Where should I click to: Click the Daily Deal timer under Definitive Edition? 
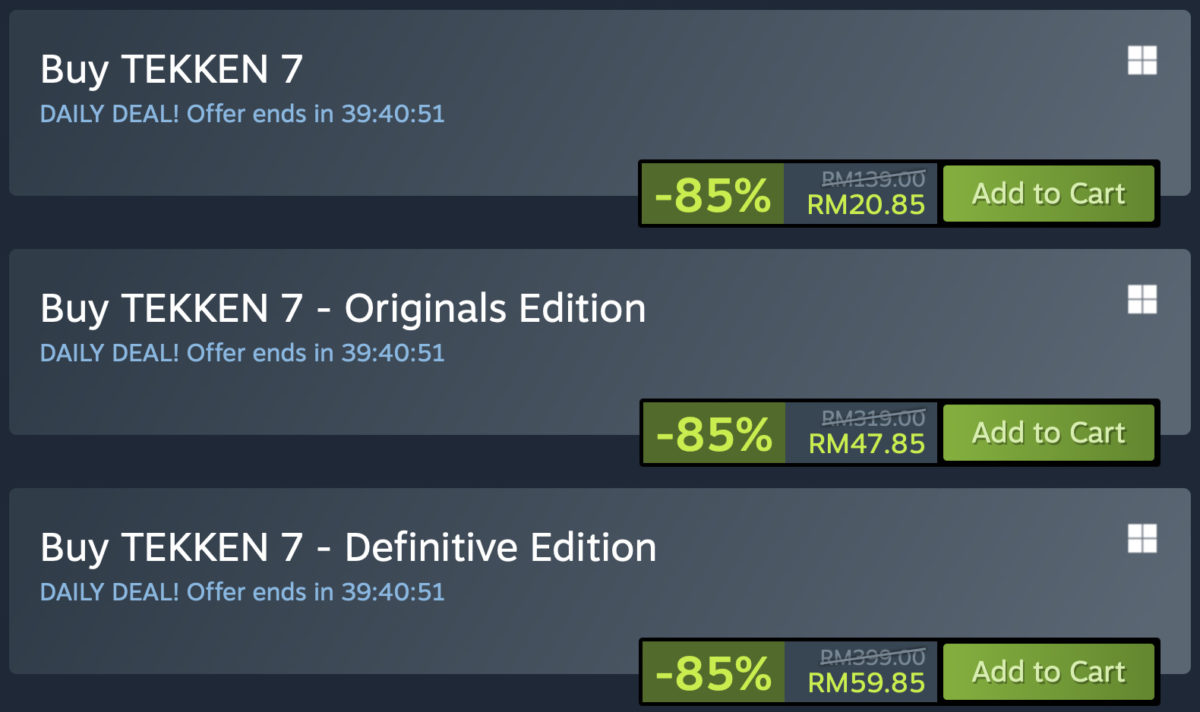click(242, 592)
